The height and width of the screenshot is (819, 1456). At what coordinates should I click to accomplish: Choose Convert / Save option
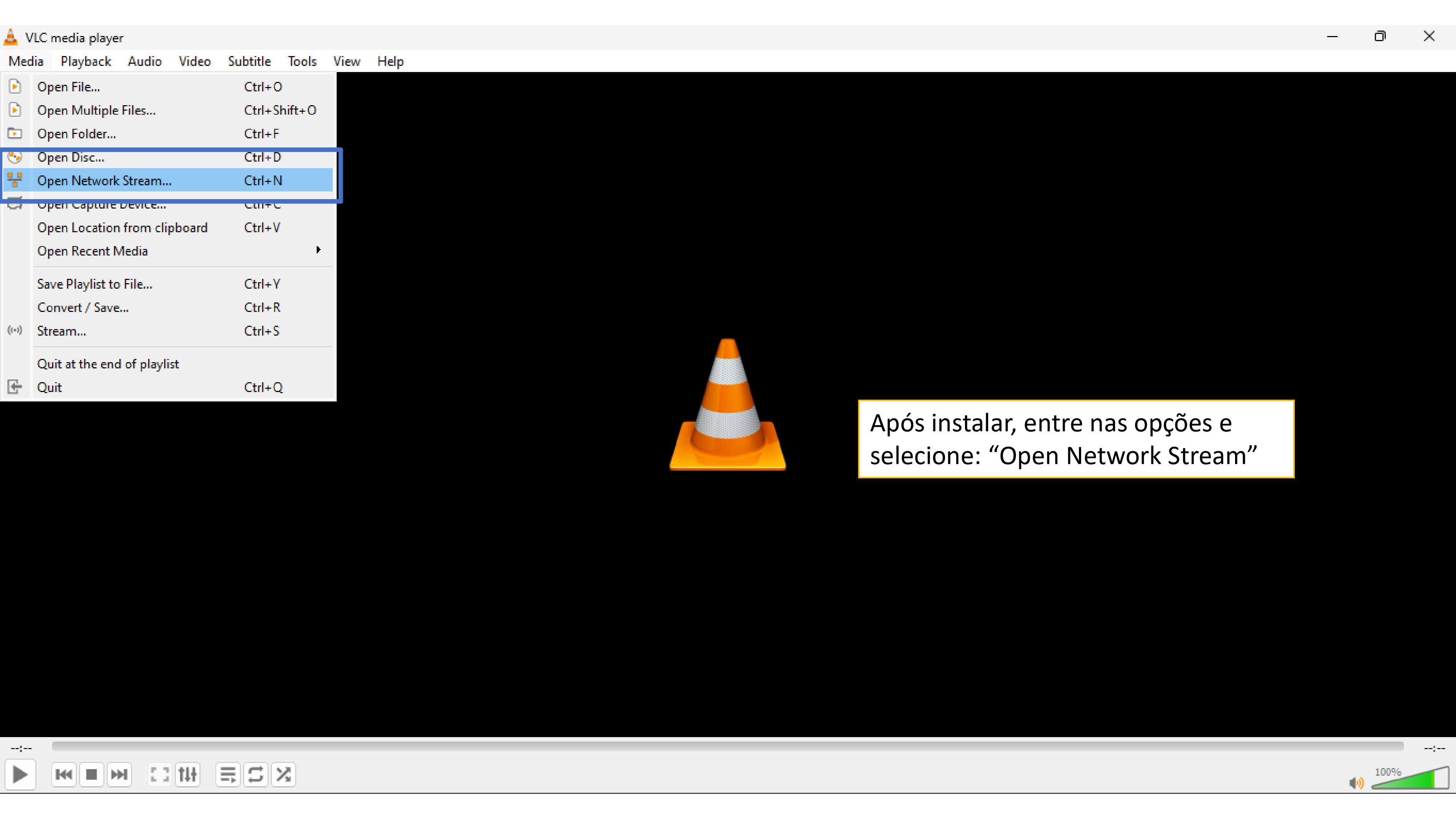83,308
